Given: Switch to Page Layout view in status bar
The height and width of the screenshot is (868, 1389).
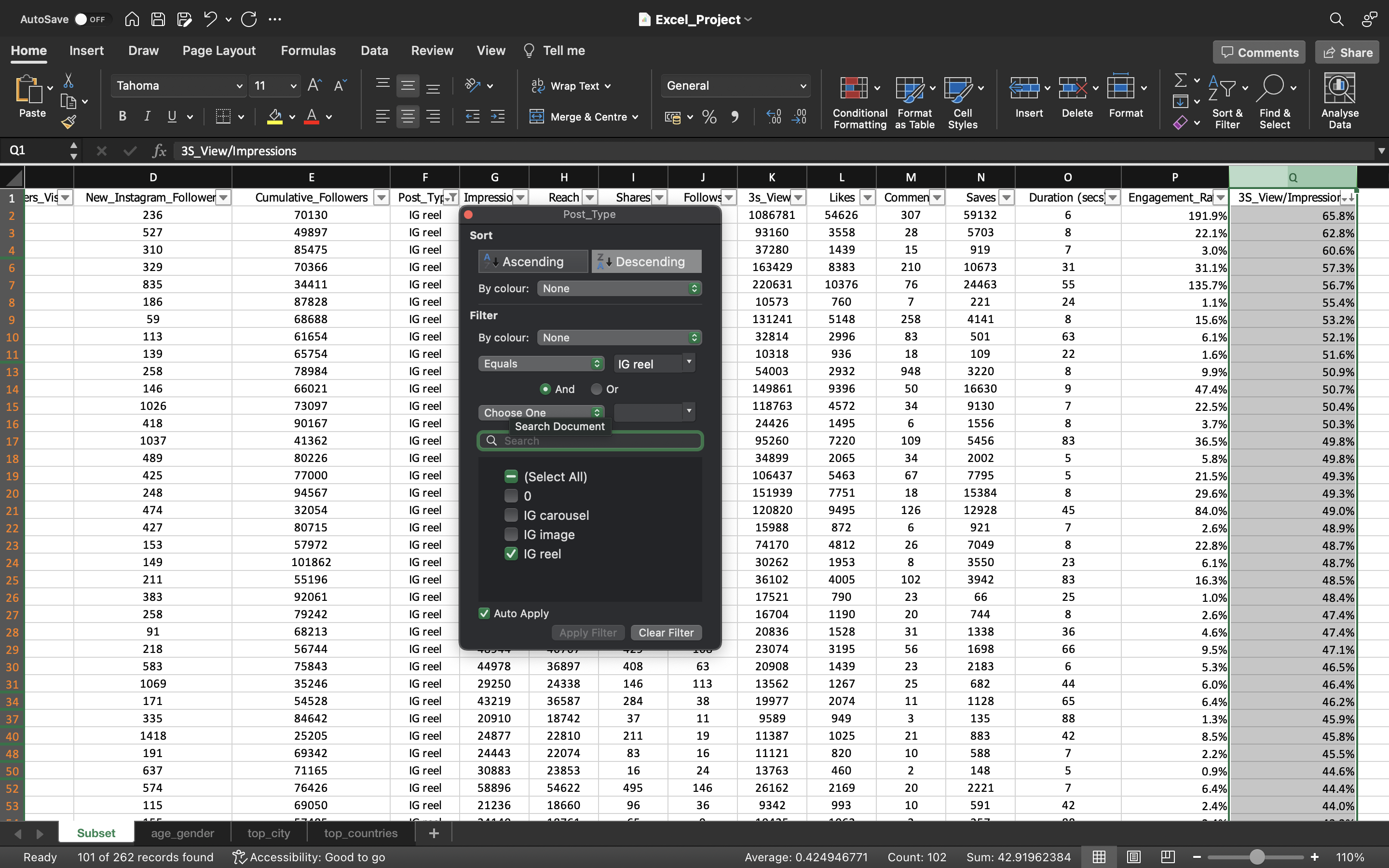Looking at the screenshot, I should click(1133, 856).
